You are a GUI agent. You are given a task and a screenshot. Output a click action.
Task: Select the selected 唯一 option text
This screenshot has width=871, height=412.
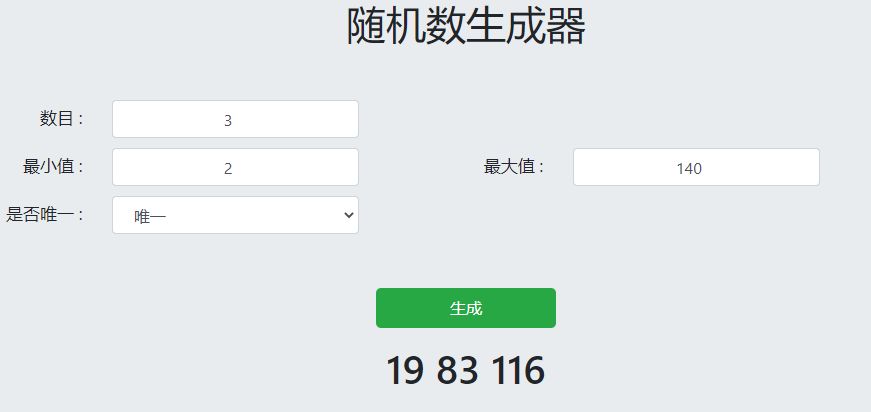(x=150, y=216)
